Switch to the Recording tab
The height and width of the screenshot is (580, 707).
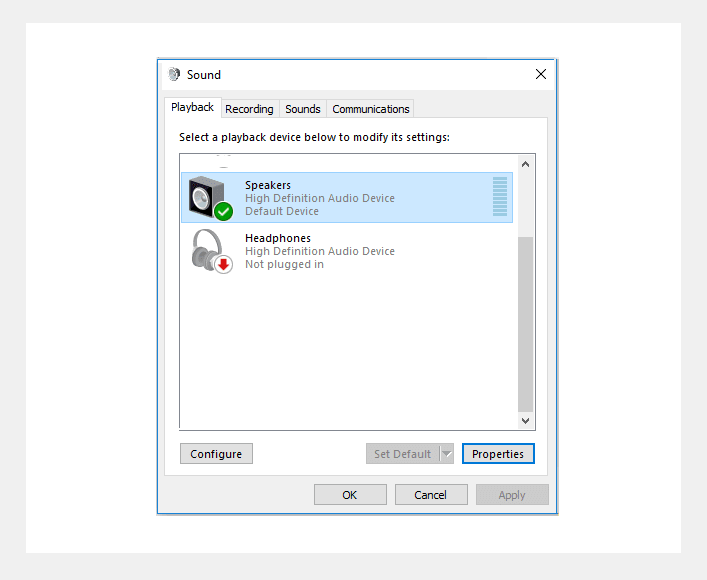[x=249, y=109]
